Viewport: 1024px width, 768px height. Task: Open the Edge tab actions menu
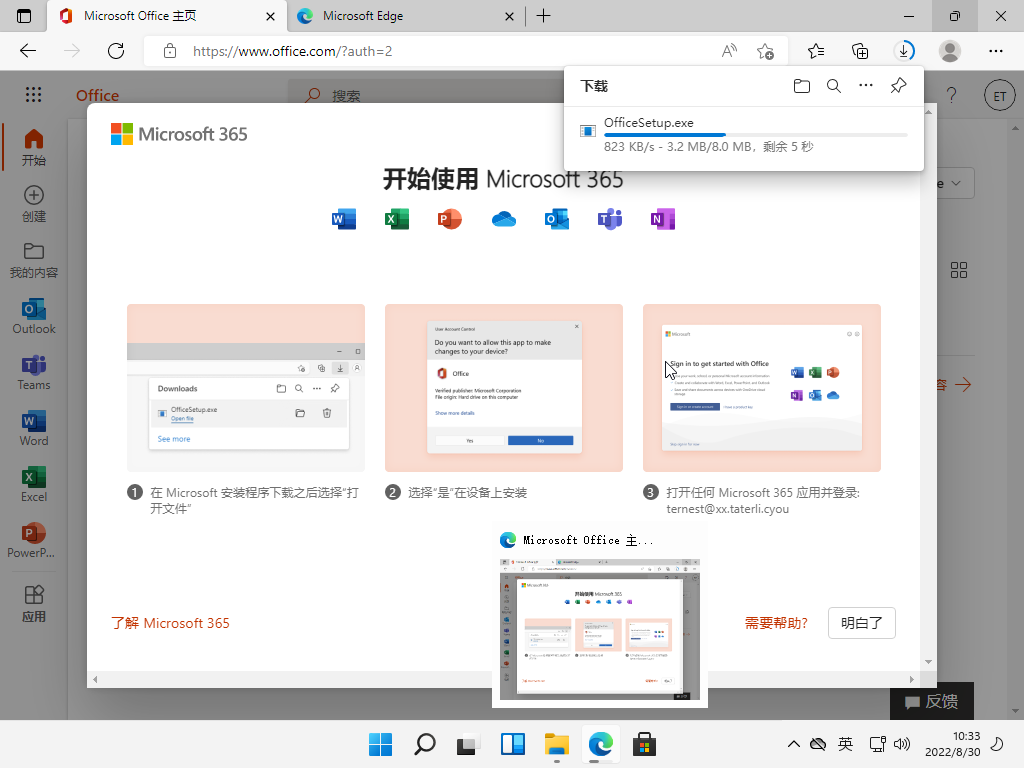[24, 16]
